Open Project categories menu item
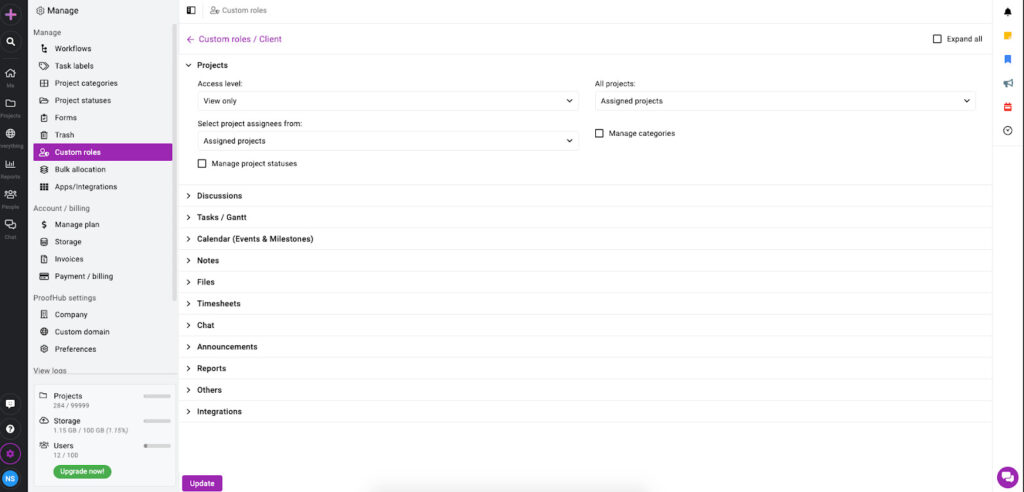The height and width of the screenshot is (492, 1024). 103,83
